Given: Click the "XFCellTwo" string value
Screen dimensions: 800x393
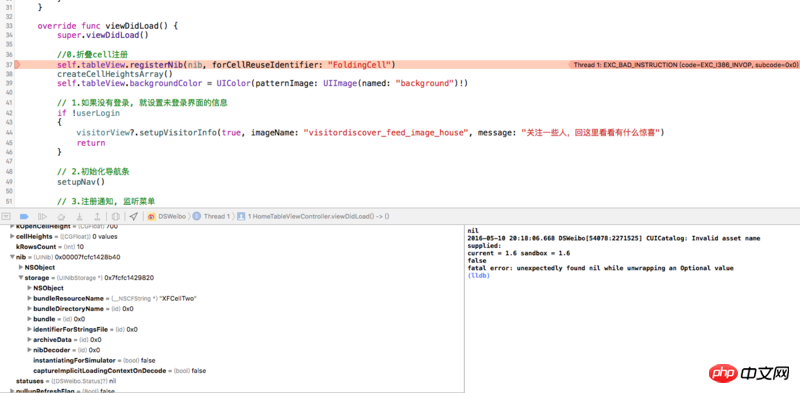Looking at the screenshot, I should pos(178,299).
